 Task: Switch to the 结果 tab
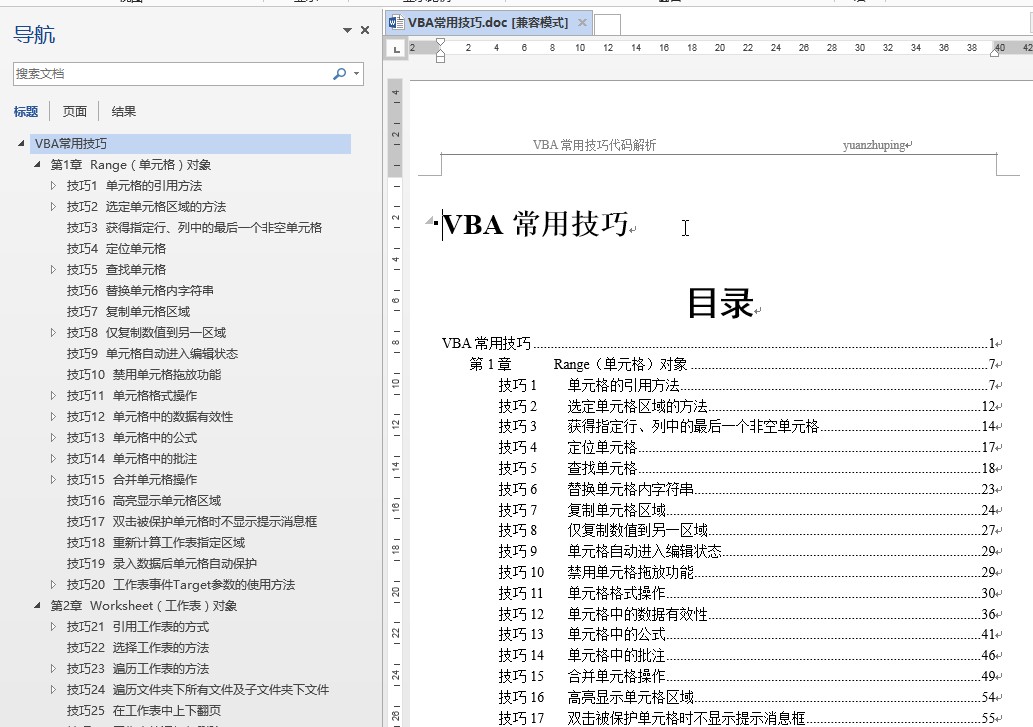tap(124, 112)
